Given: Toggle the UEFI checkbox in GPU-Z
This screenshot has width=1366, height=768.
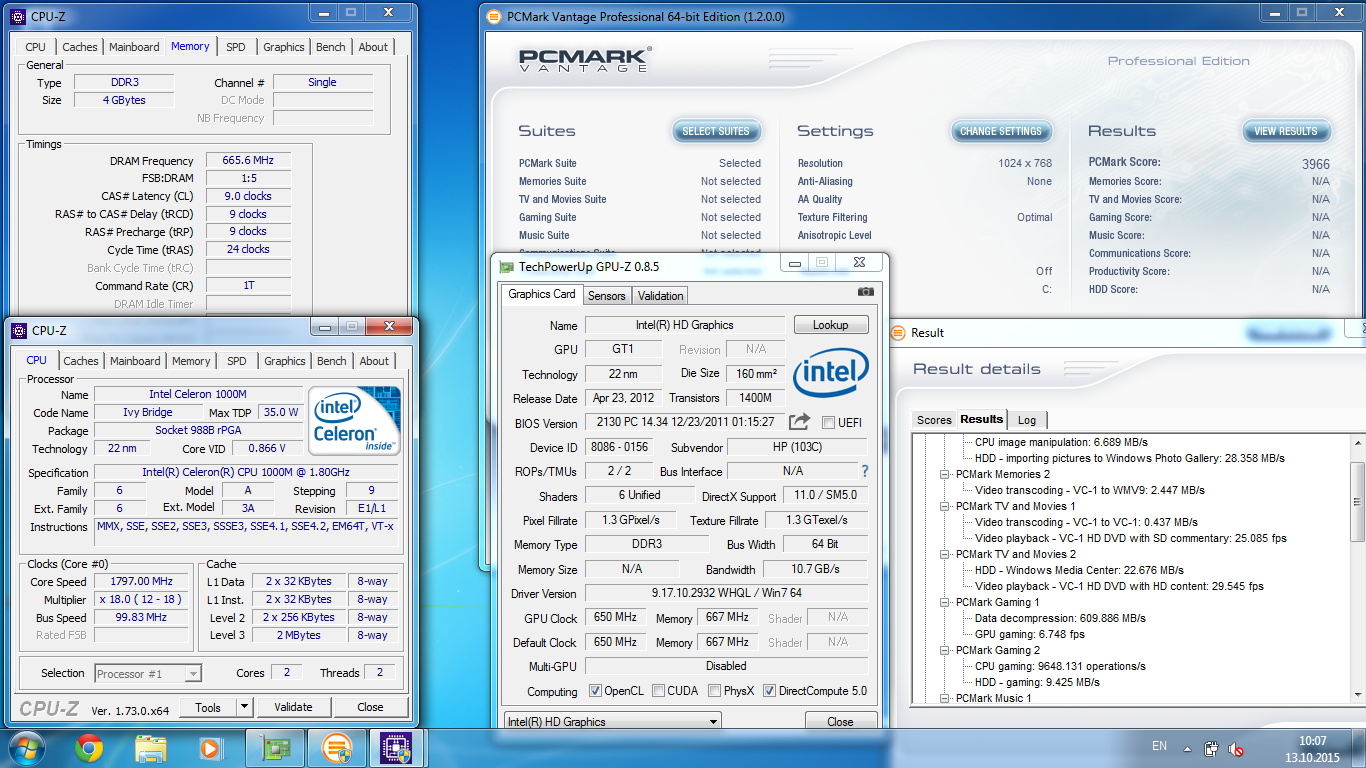Looking at the screenshot, I should [828, 423].
